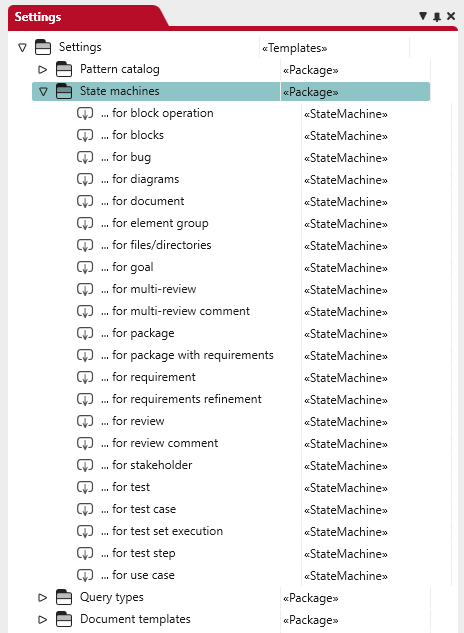The image size is (464, 633).
Task: Click the Pattern catalog package icon
Action: (64, 69)
